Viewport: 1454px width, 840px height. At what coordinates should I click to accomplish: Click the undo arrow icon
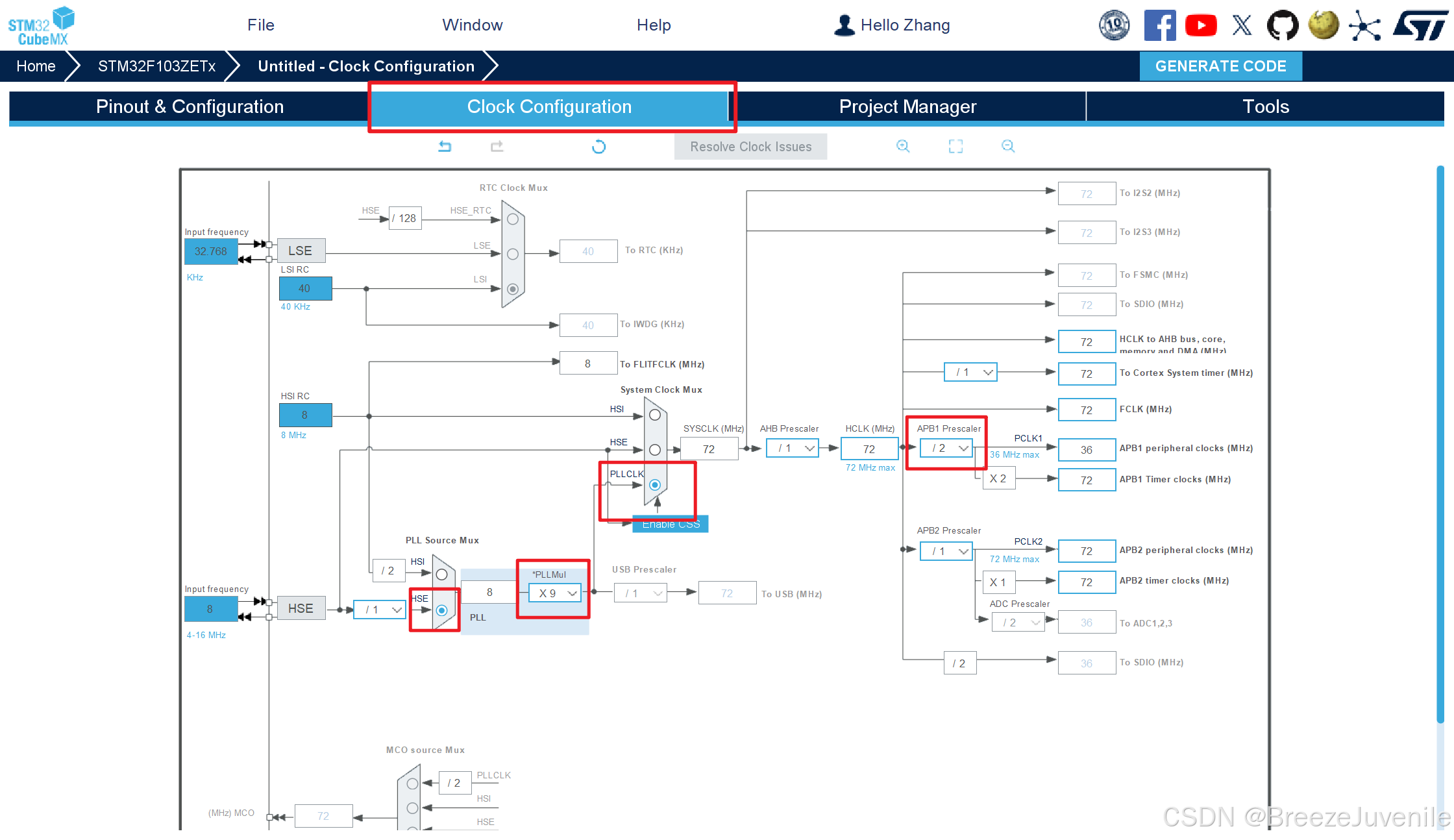pos(445,147)
